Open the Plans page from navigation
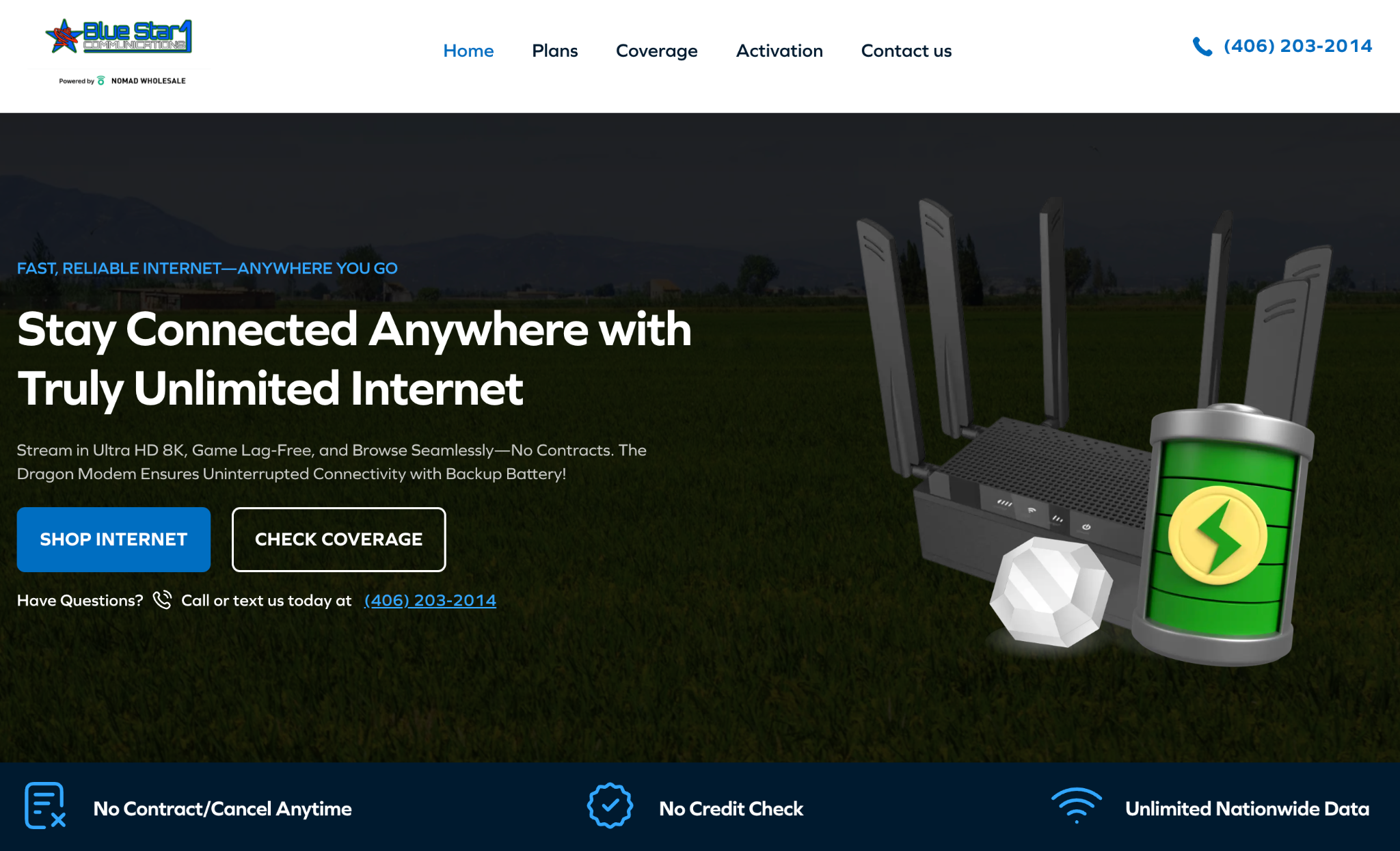 [554, 51]
